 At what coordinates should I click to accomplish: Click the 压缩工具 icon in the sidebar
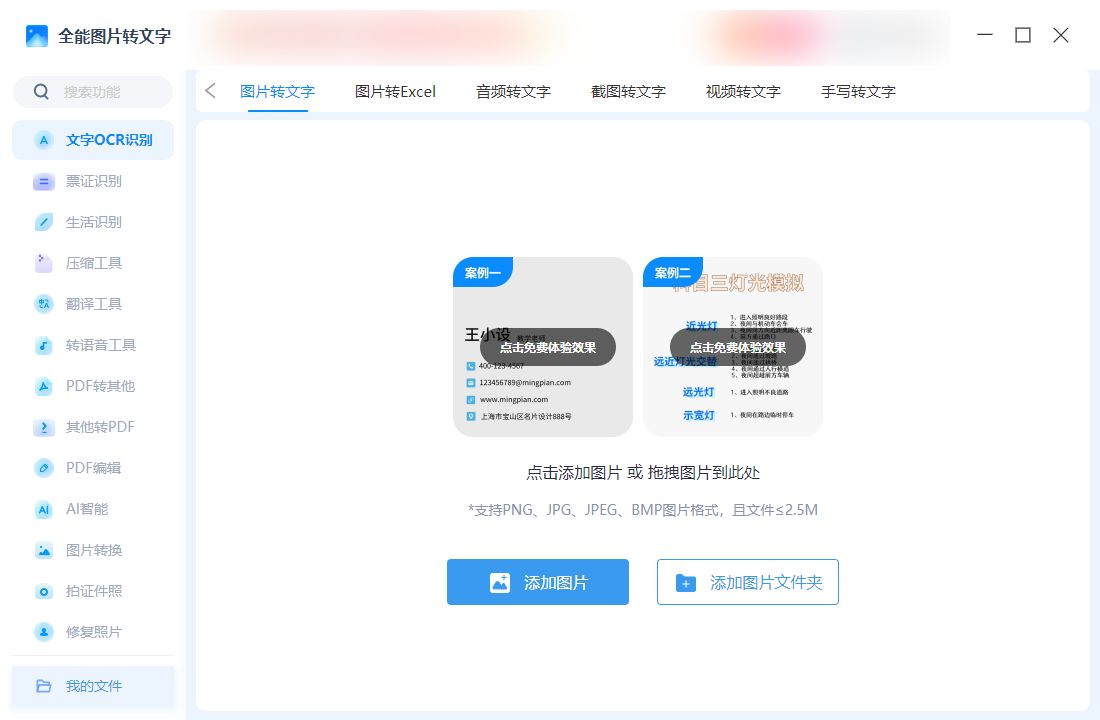[43, 263]
